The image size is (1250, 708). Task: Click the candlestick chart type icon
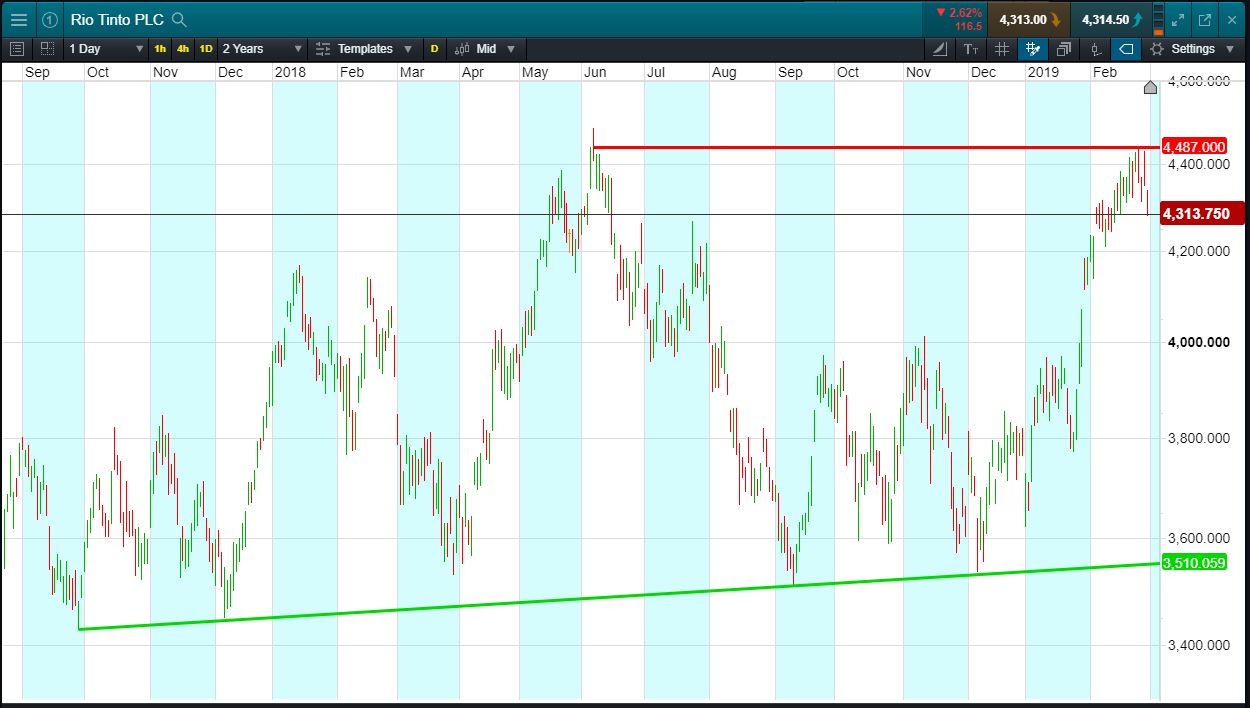tap(462, 48)
